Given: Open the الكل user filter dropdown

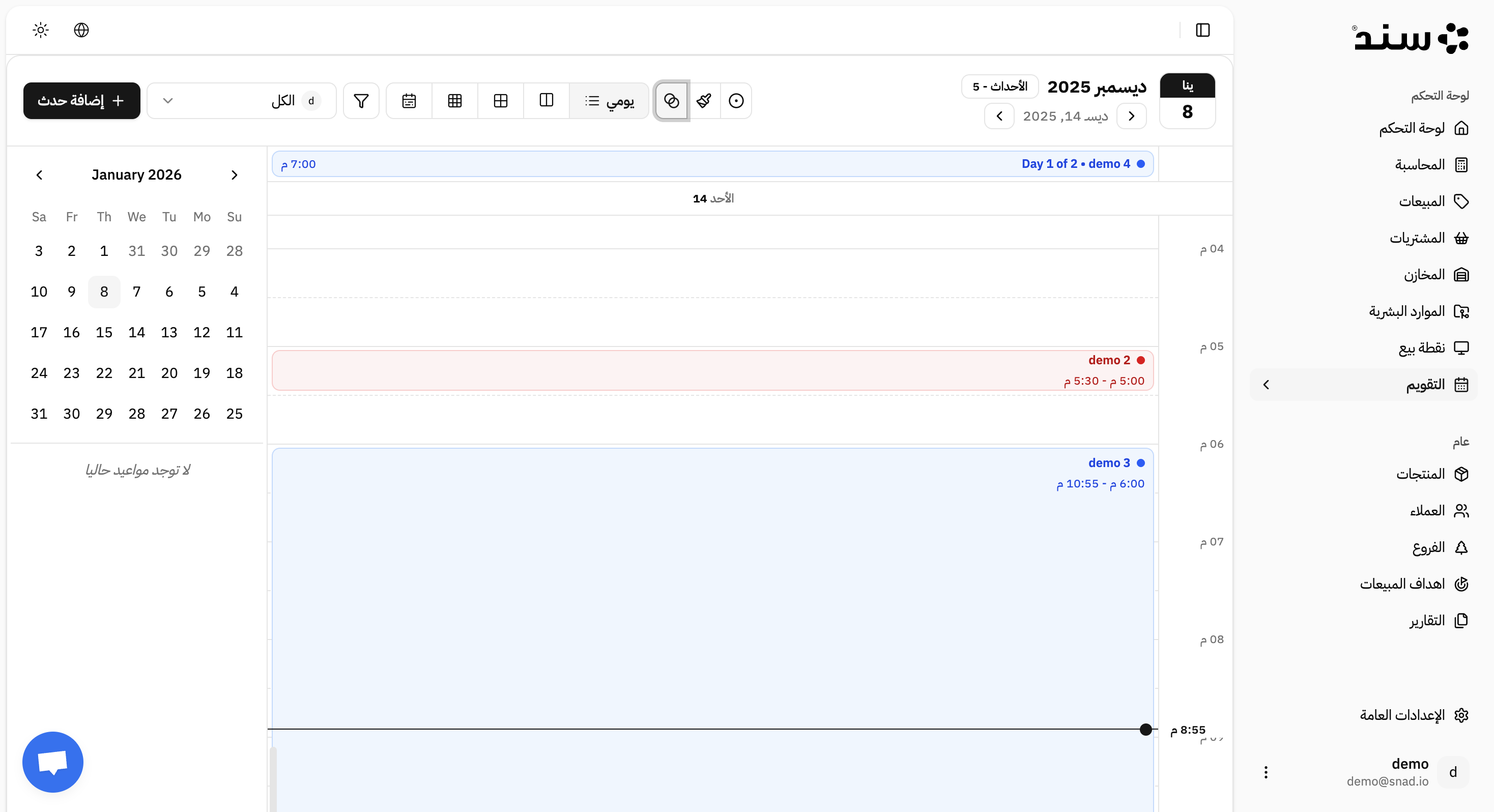Looking at the screenshot, I should pos(241,101).
